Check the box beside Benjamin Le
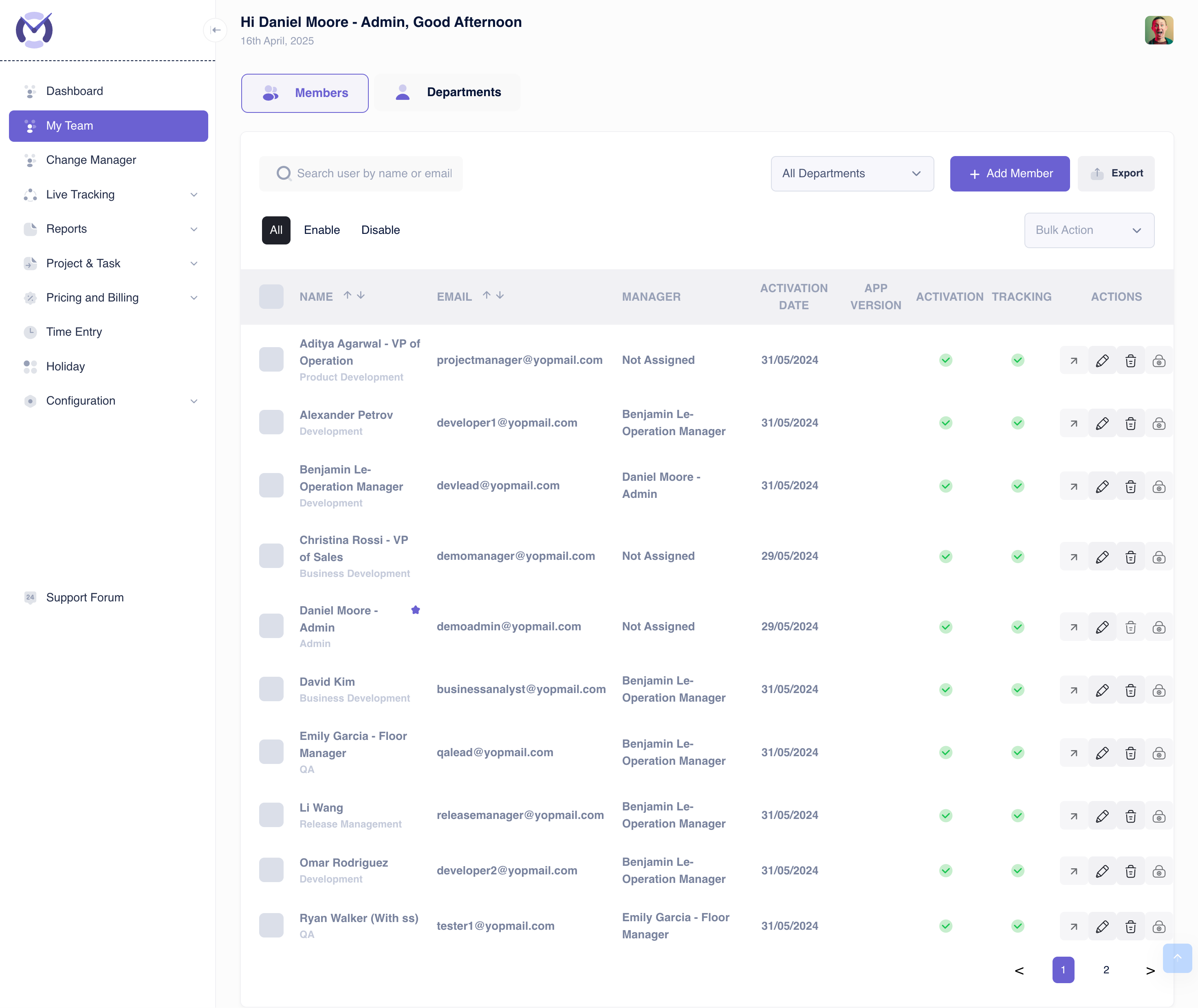Image resolution: width=1198 pixels, height=1008 pixels. pos(271,485)
